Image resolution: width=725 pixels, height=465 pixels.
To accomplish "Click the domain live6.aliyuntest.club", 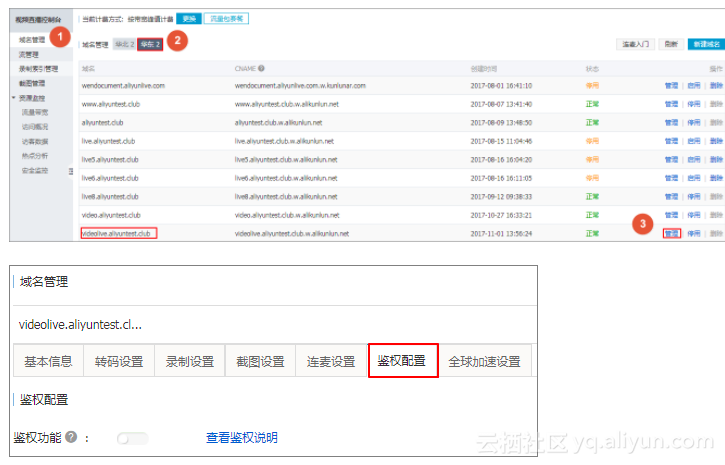I will [x=110, y=178].
